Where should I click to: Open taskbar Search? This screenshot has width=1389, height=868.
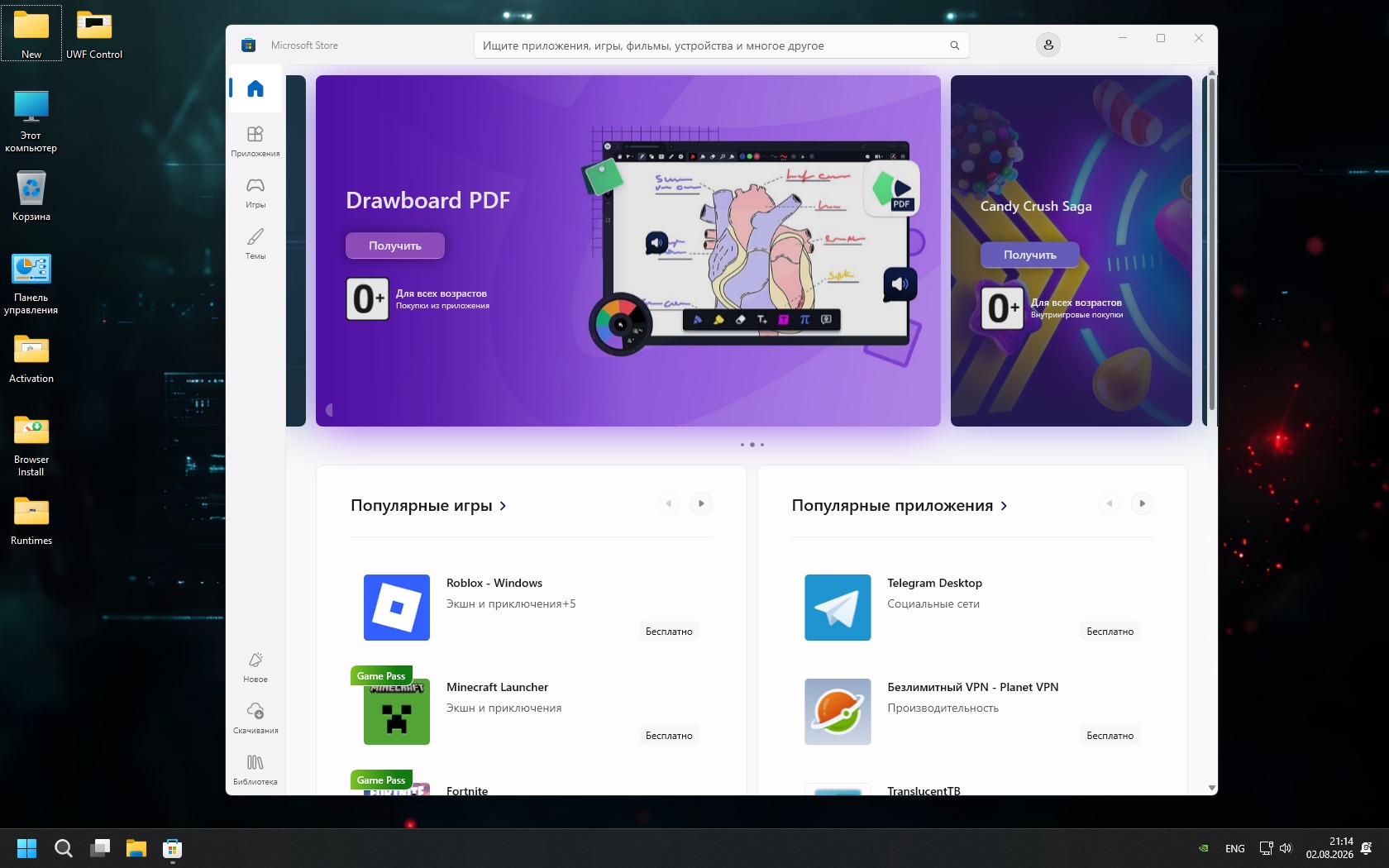click(x=64, y=848)
